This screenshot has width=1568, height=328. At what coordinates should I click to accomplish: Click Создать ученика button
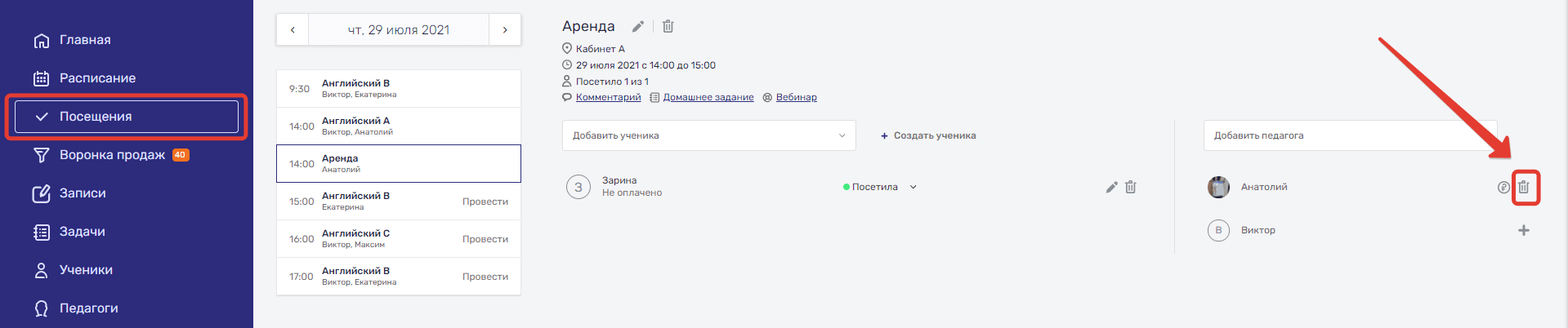[928, 135]
